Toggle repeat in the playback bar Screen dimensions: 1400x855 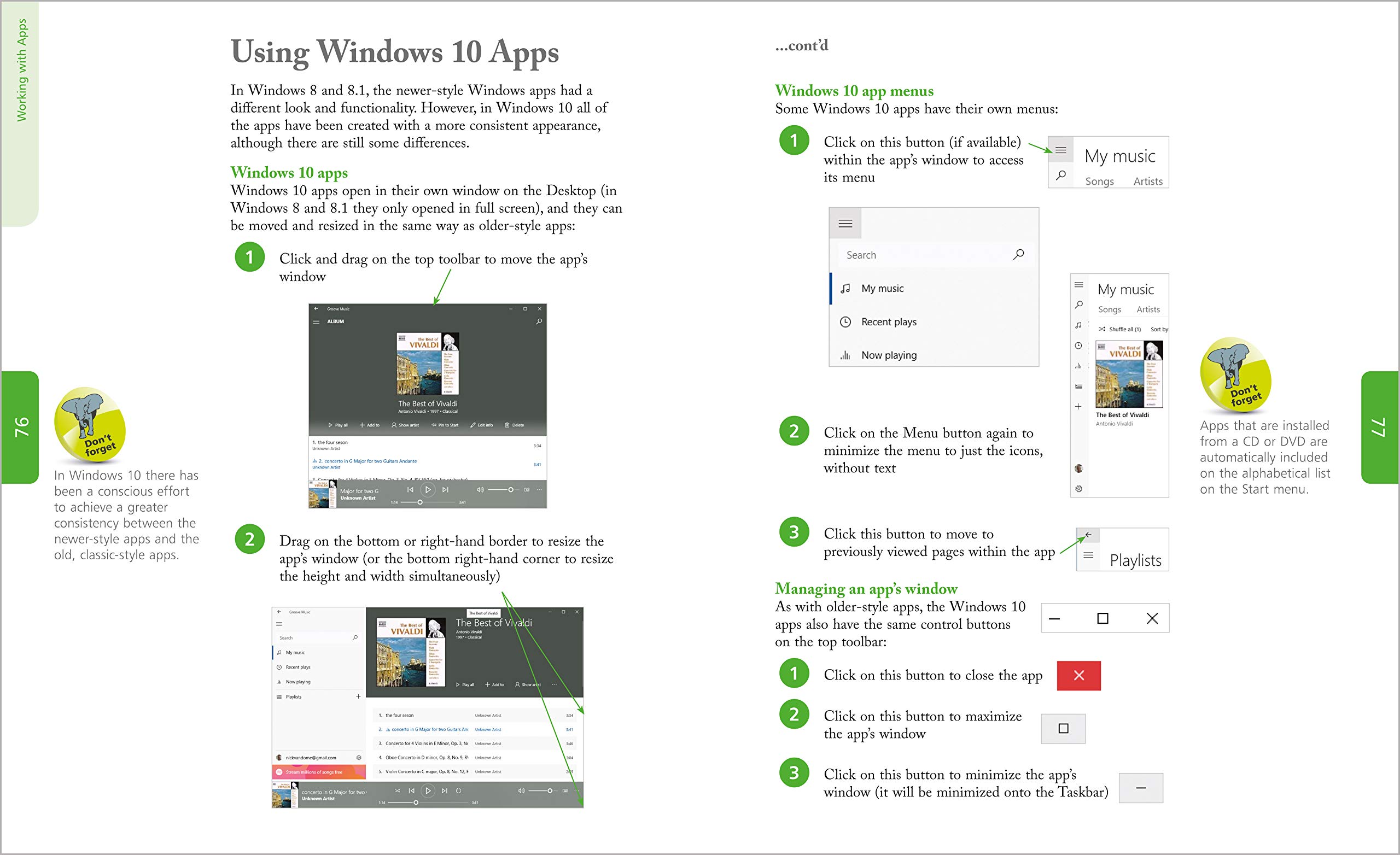click(x=458, y=790)
